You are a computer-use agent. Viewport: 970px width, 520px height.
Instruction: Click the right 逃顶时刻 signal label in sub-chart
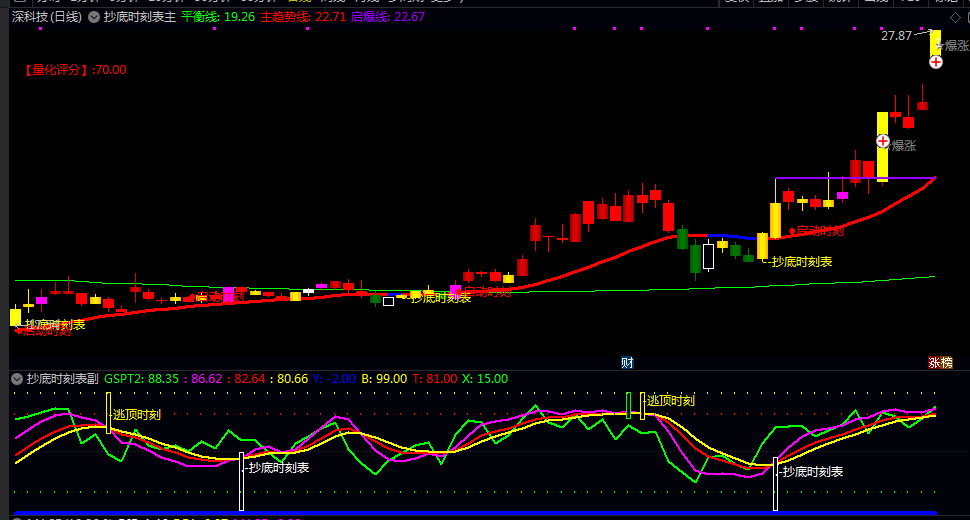[x=671, y=401]
